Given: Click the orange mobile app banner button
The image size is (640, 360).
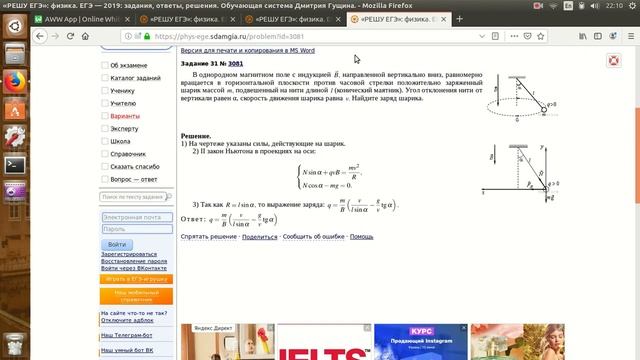Looking at the screenshot, I should point(136,296).
